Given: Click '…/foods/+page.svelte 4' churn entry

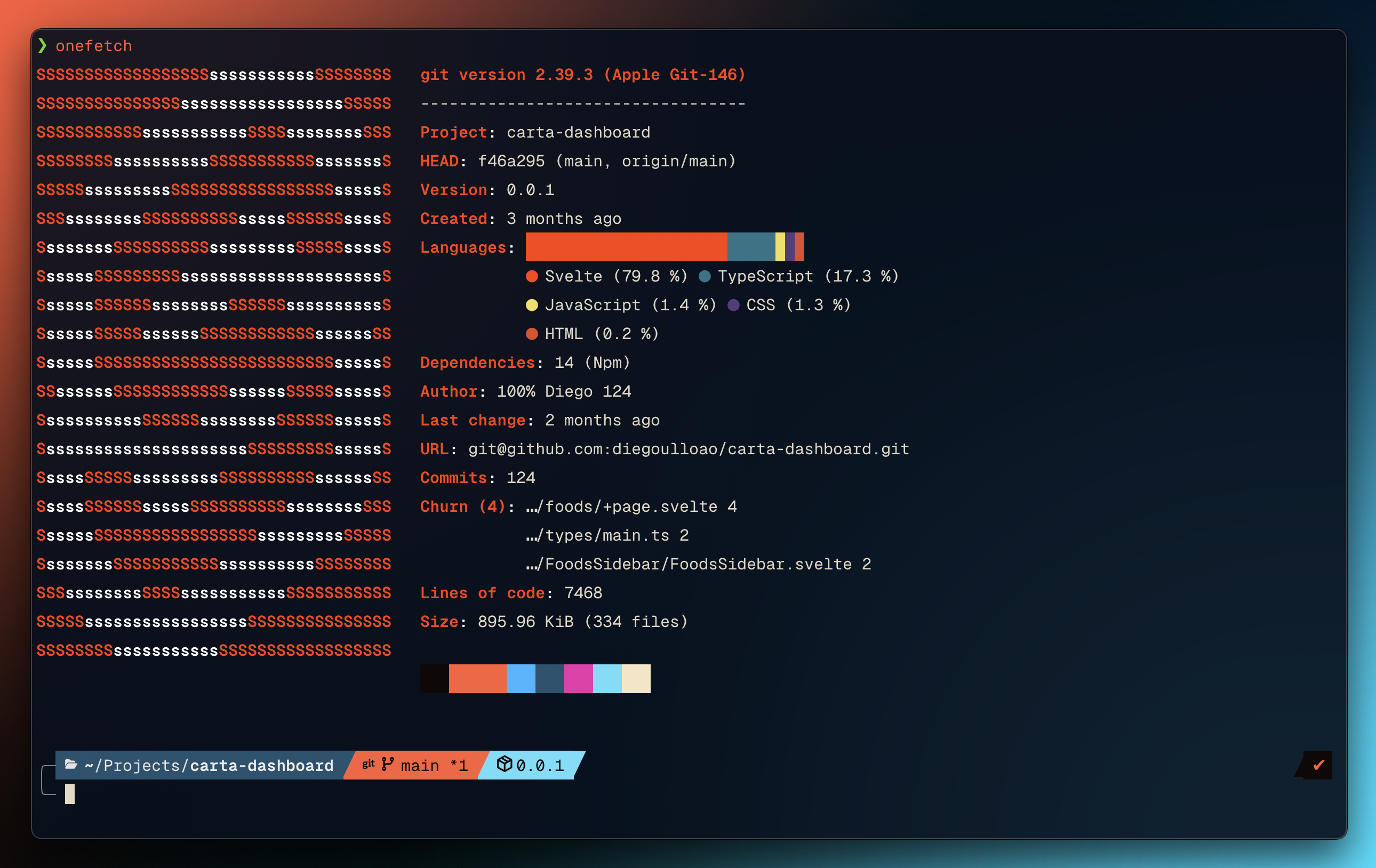Looking at the screenshot, I should click(631, 507).
